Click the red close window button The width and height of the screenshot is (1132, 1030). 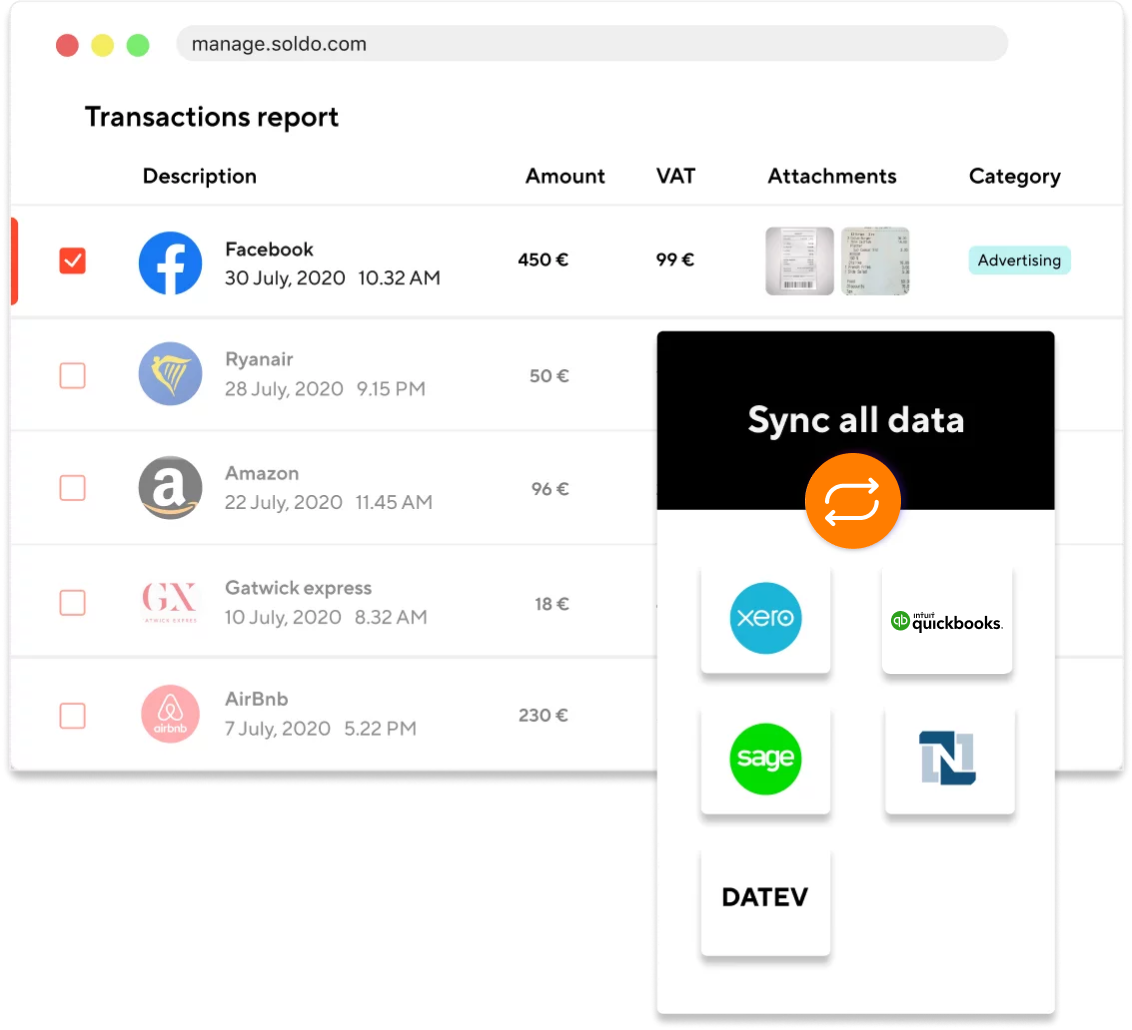(x=67, y=45)
